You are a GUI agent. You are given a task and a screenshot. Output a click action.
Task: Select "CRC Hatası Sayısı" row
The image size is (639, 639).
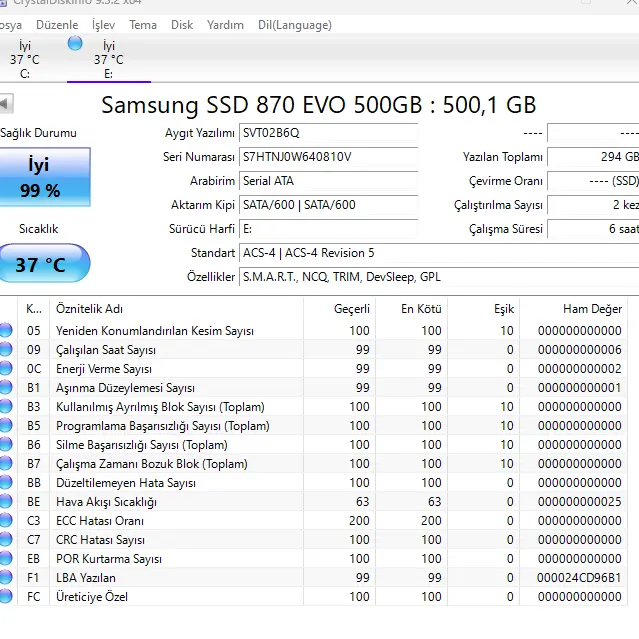tap(313, 540)
